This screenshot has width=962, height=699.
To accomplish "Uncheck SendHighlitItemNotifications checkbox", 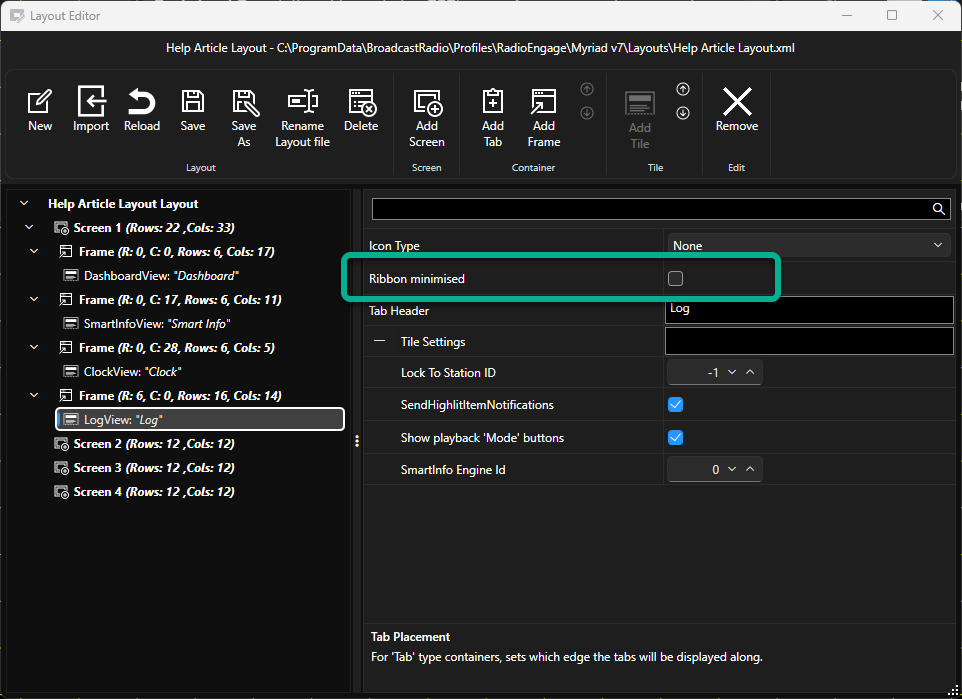I will point(675,404).
